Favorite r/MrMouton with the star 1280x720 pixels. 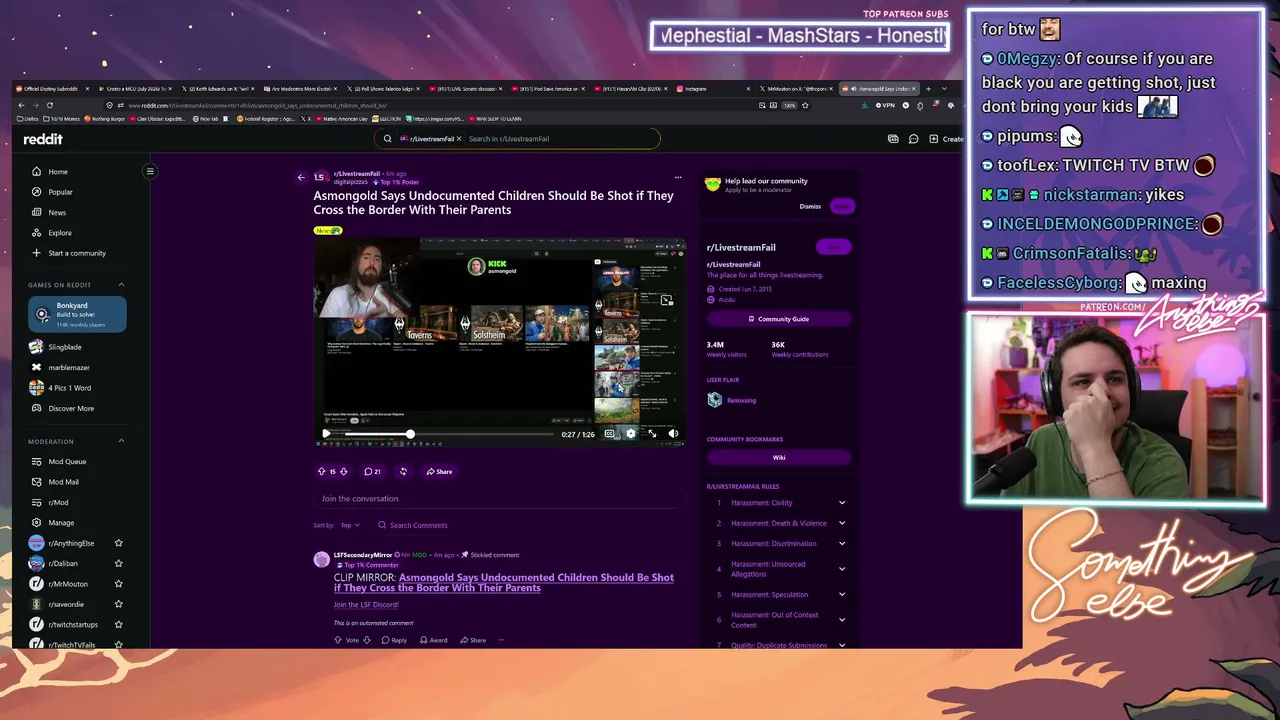[x=118, y=584]
